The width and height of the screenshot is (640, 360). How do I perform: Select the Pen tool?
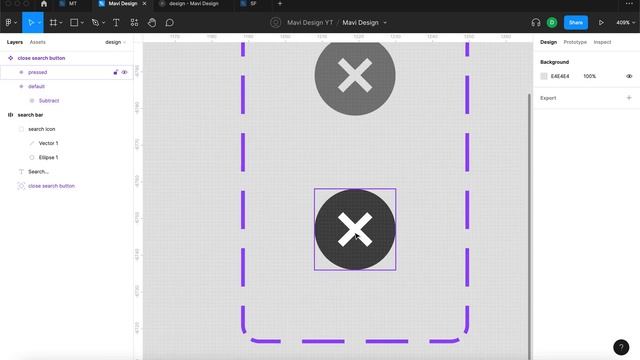click(x=95, y=22)
